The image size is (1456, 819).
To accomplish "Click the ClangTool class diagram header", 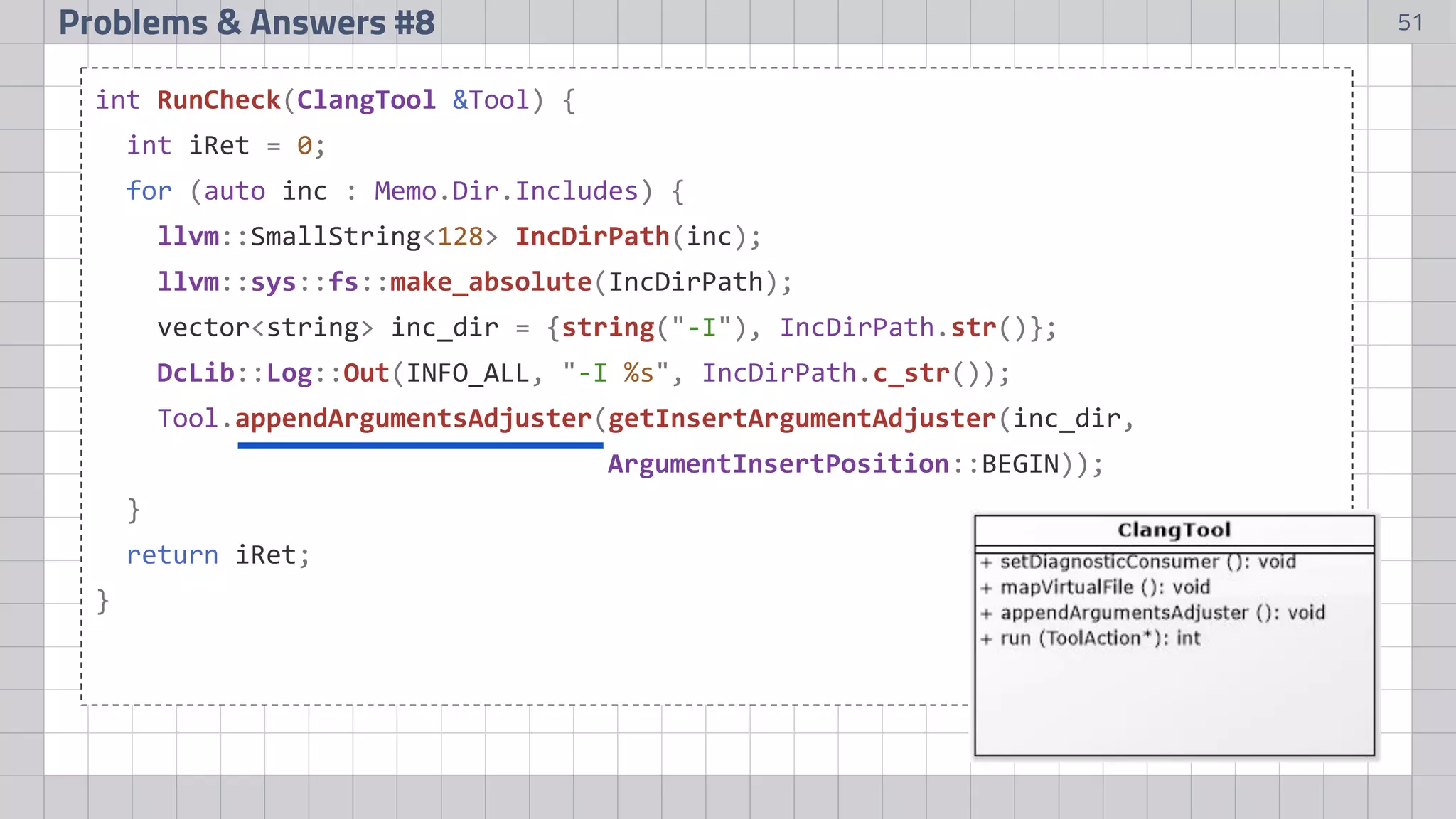I will [x=1174, y=530].
